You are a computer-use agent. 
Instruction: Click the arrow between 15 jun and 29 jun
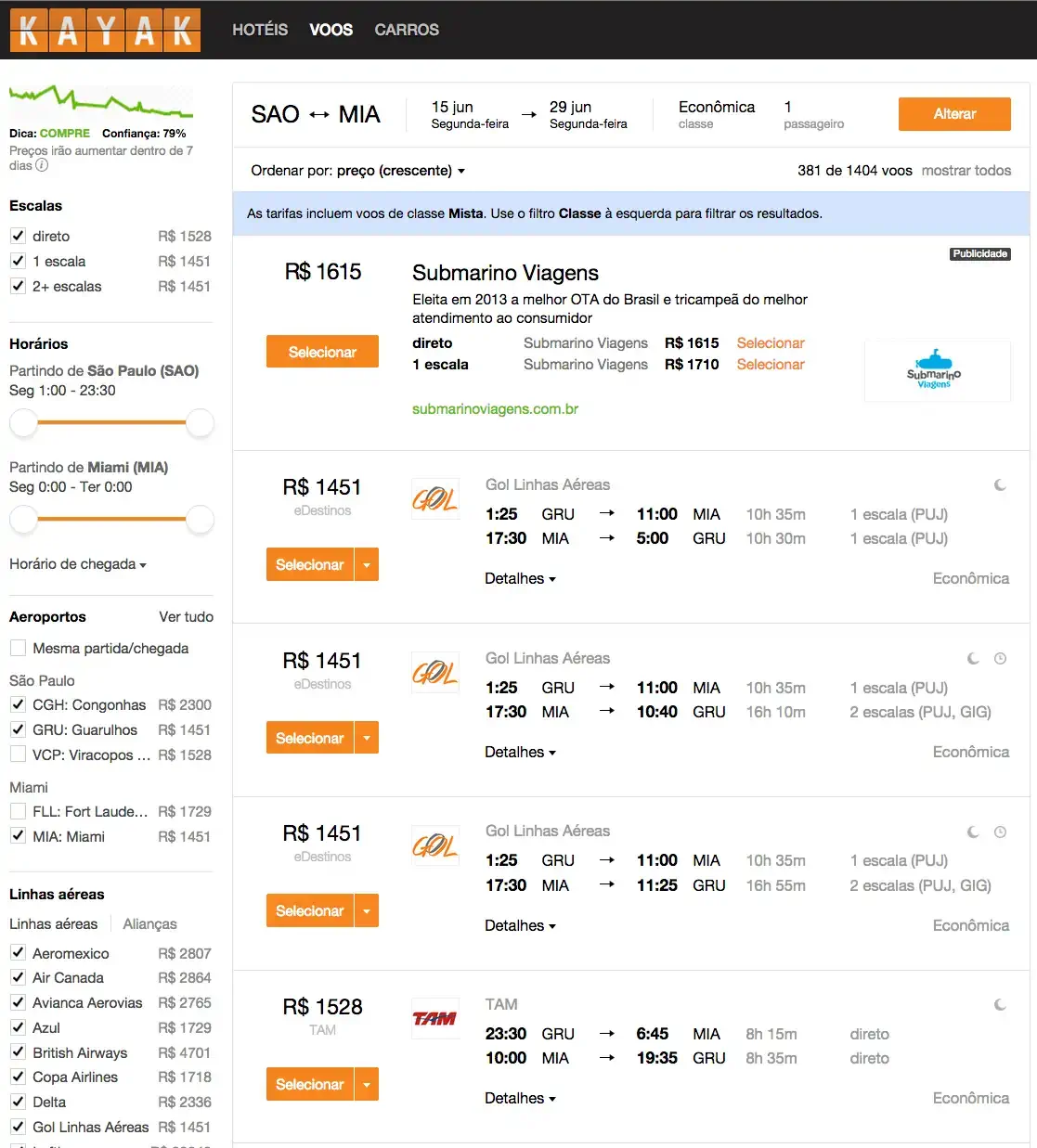tap(529, 114)
